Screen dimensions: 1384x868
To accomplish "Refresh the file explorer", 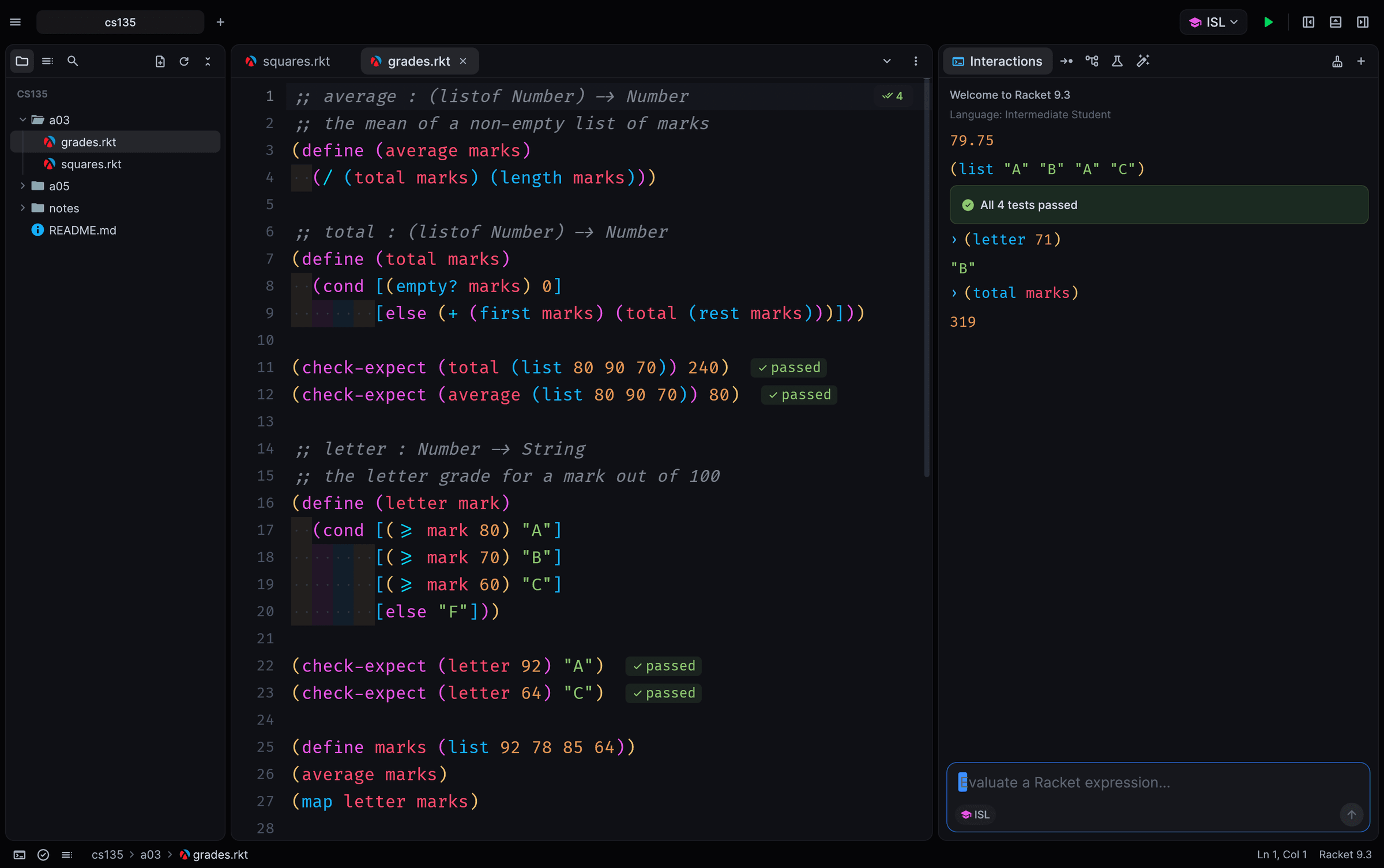I will pos(184,61).
